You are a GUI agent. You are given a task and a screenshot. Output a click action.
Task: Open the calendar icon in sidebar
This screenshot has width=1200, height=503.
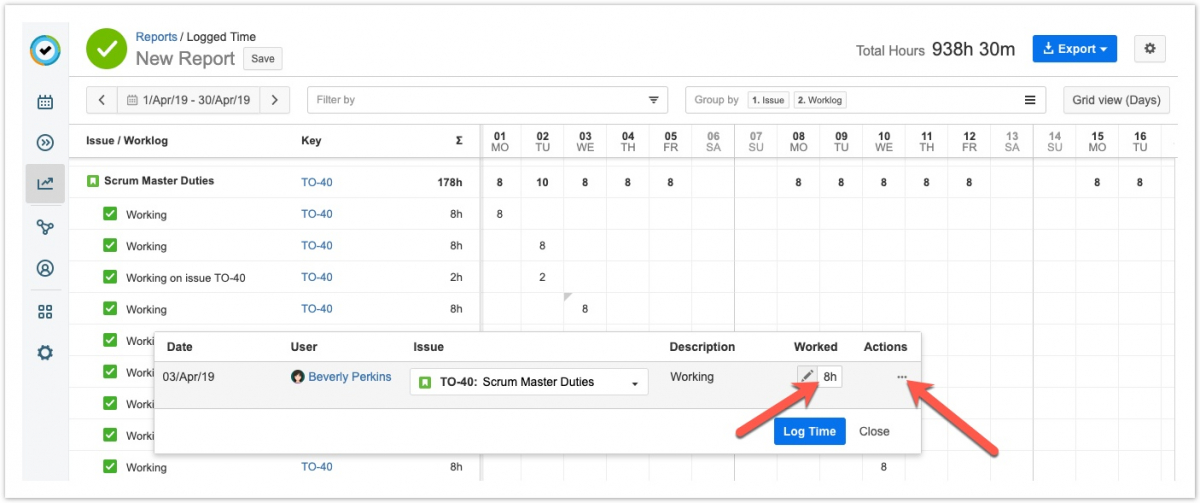click(45, 102)
